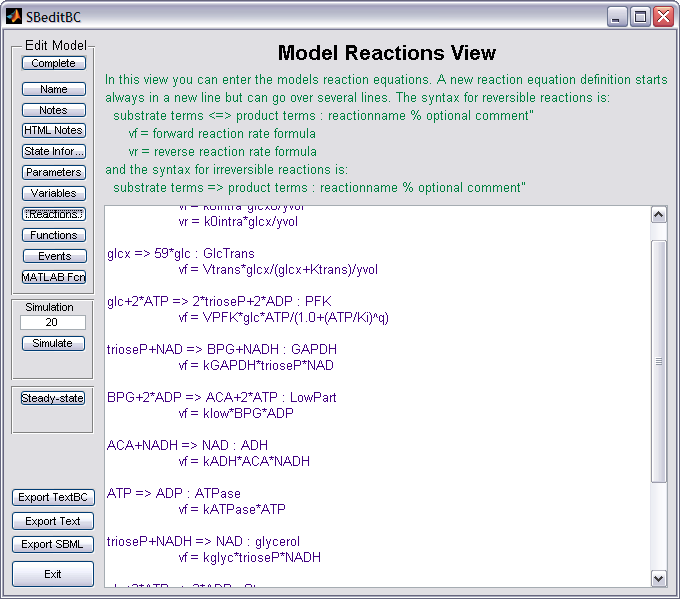Click the scrollbar up arrow
Screen dimensions: 680x599
point(658,214)
